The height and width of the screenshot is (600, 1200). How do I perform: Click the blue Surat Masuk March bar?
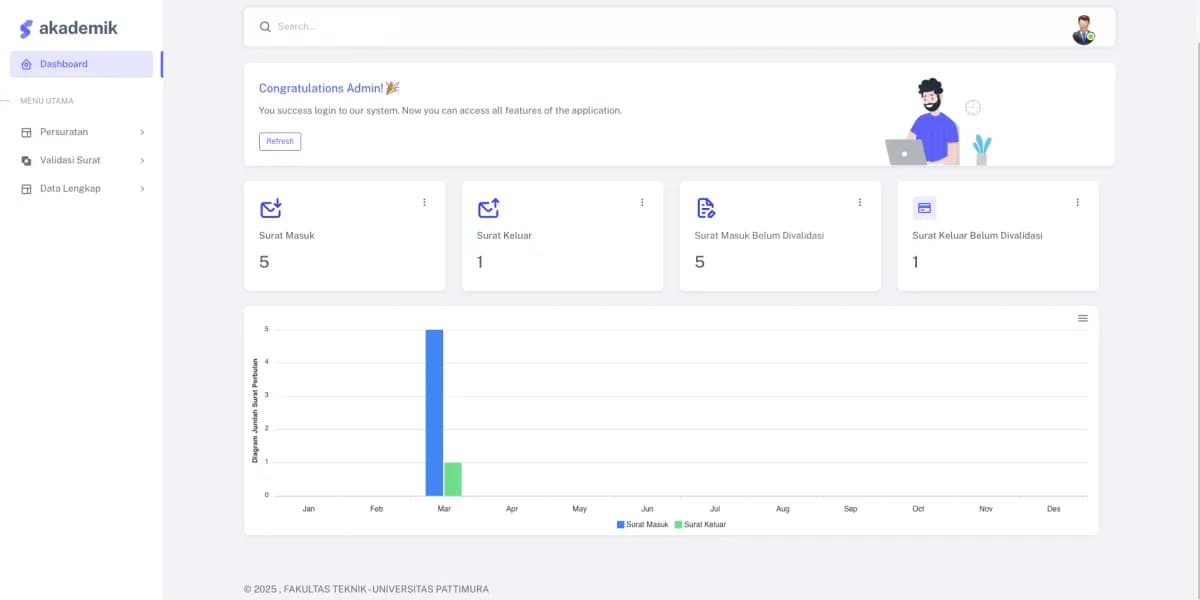[434, 412]
